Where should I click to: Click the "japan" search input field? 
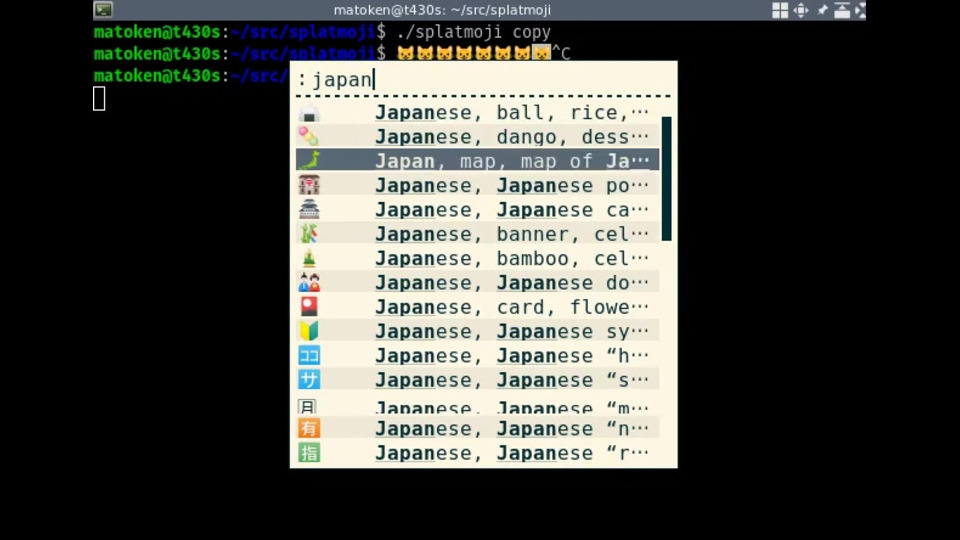[x=484, y=80]
